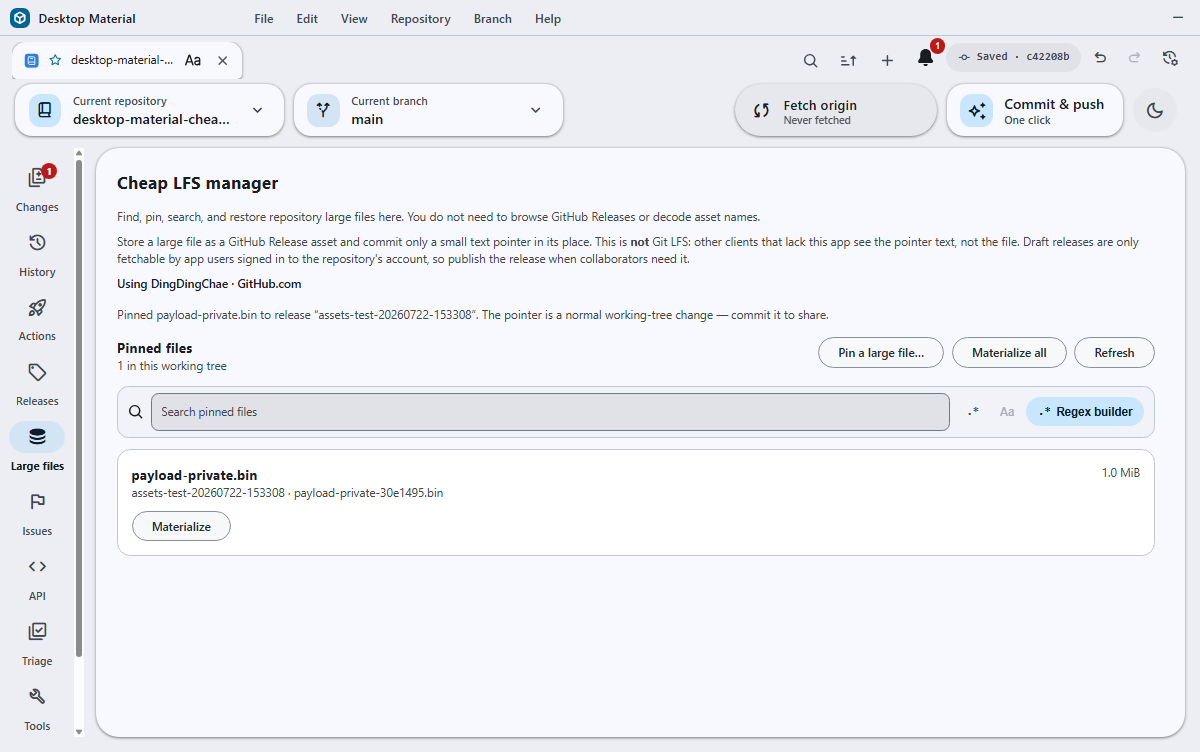Screen dimensions: 1200x752
Task: Click the plus icon to add new
Action: point(887,60)
